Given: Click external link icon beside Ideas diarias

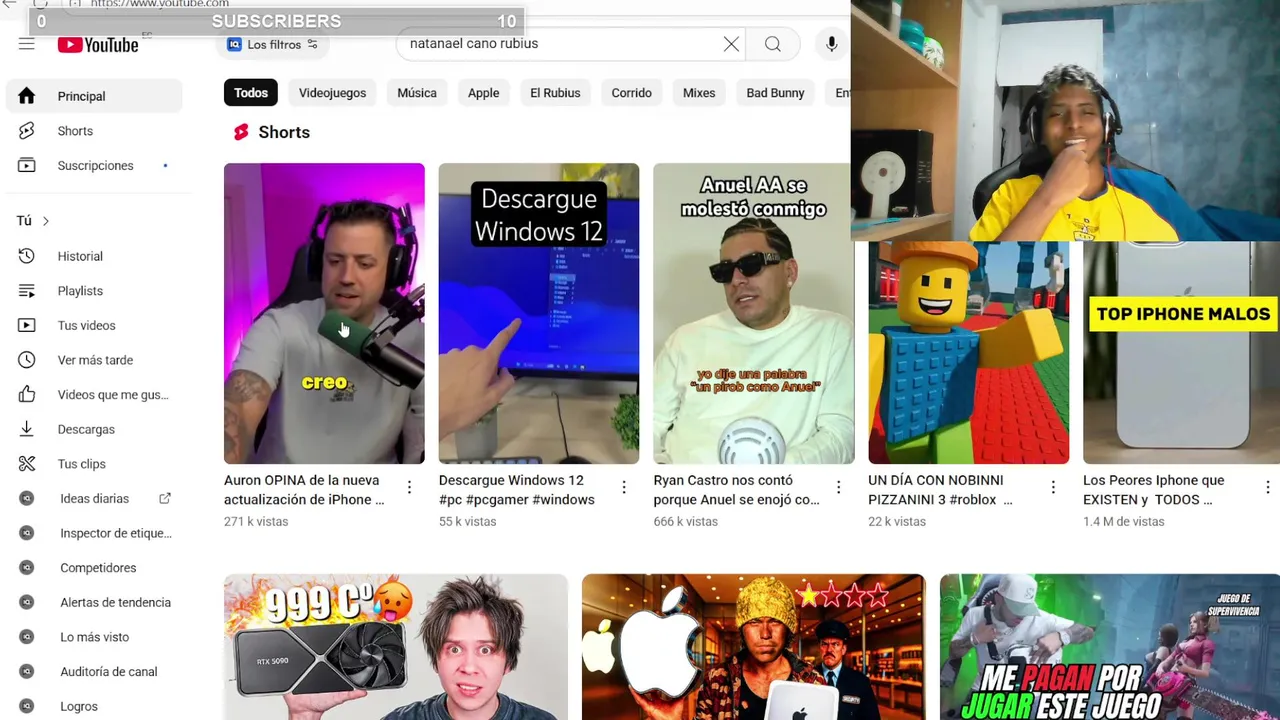Looking at the screenshot, I should click(165, 498).
